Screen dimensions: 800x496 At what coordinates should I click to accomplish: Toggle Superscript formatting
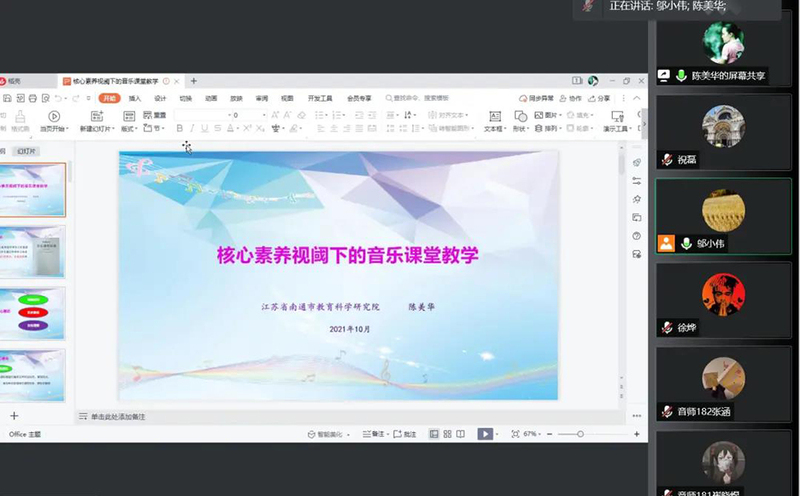click(x=247, y=128)
